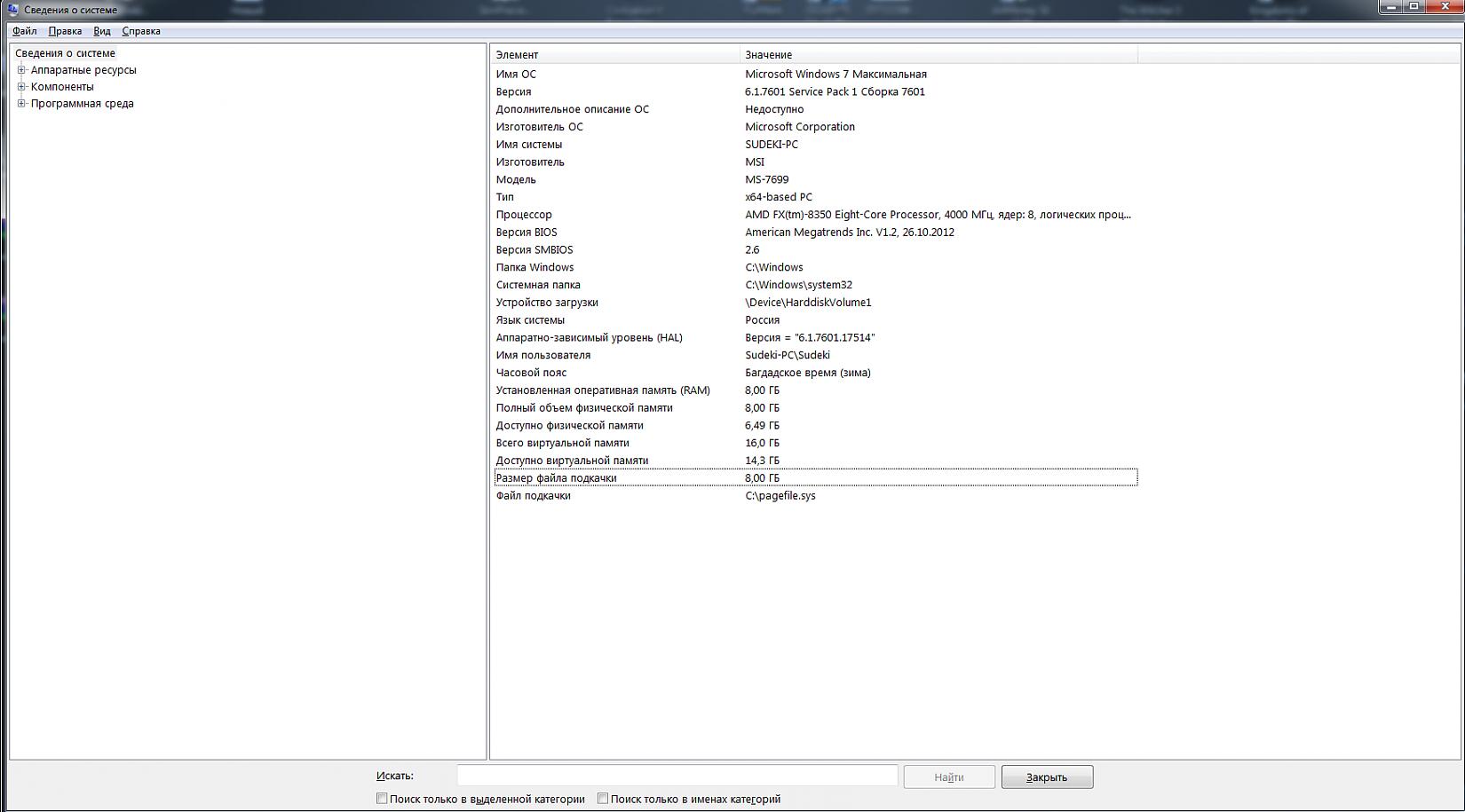Image resolution: width=1465 pixels, height=812 pixels.
Task: Select the Версия BIOS row
Action: click(815, 233)
